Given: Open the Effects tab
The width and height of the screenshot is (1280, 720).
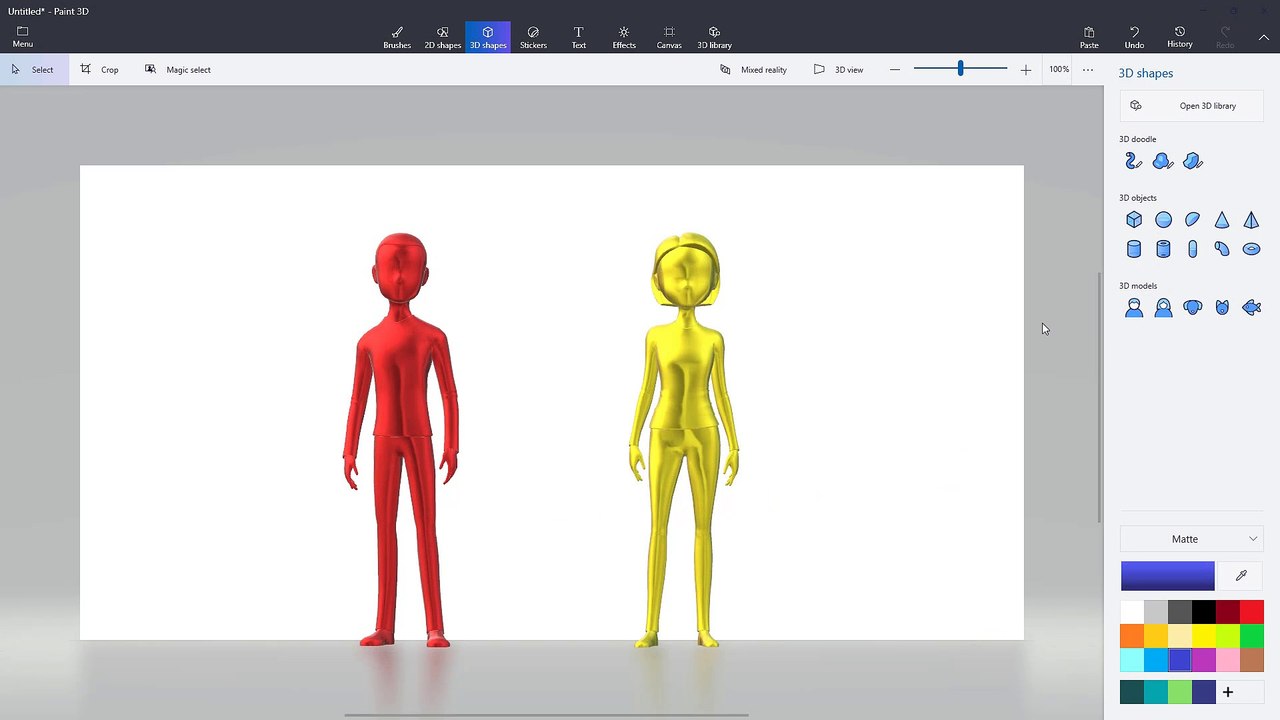Looking at the screenshot, I should click(624, 37).
